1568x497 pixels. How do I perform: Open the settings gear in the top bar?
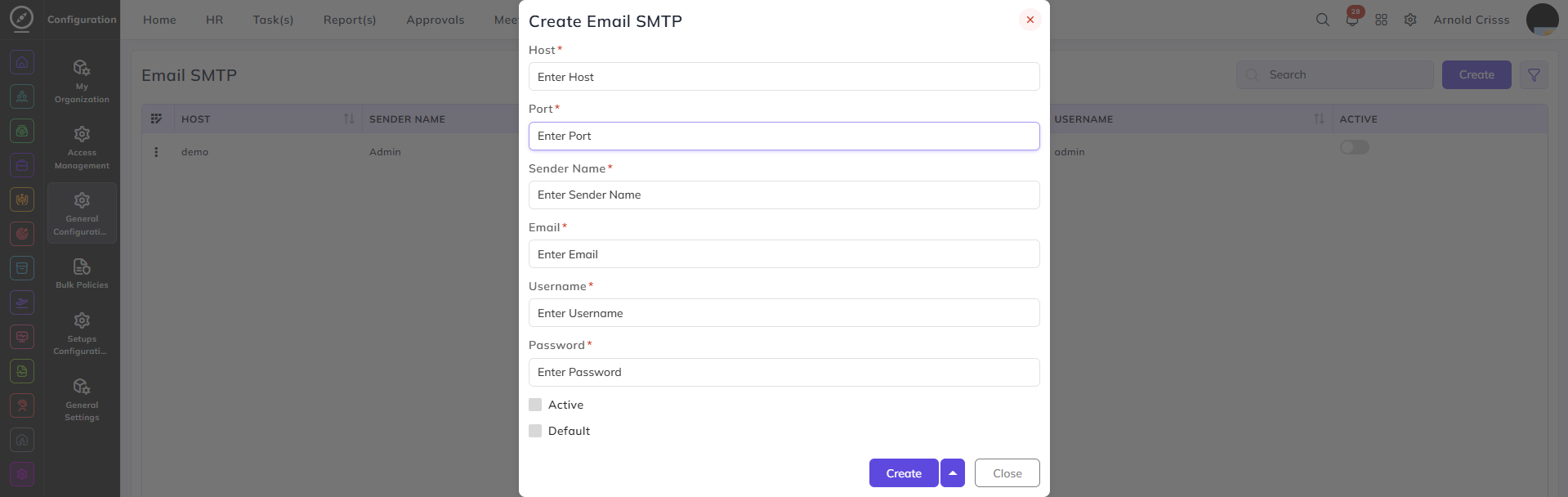1410,20
